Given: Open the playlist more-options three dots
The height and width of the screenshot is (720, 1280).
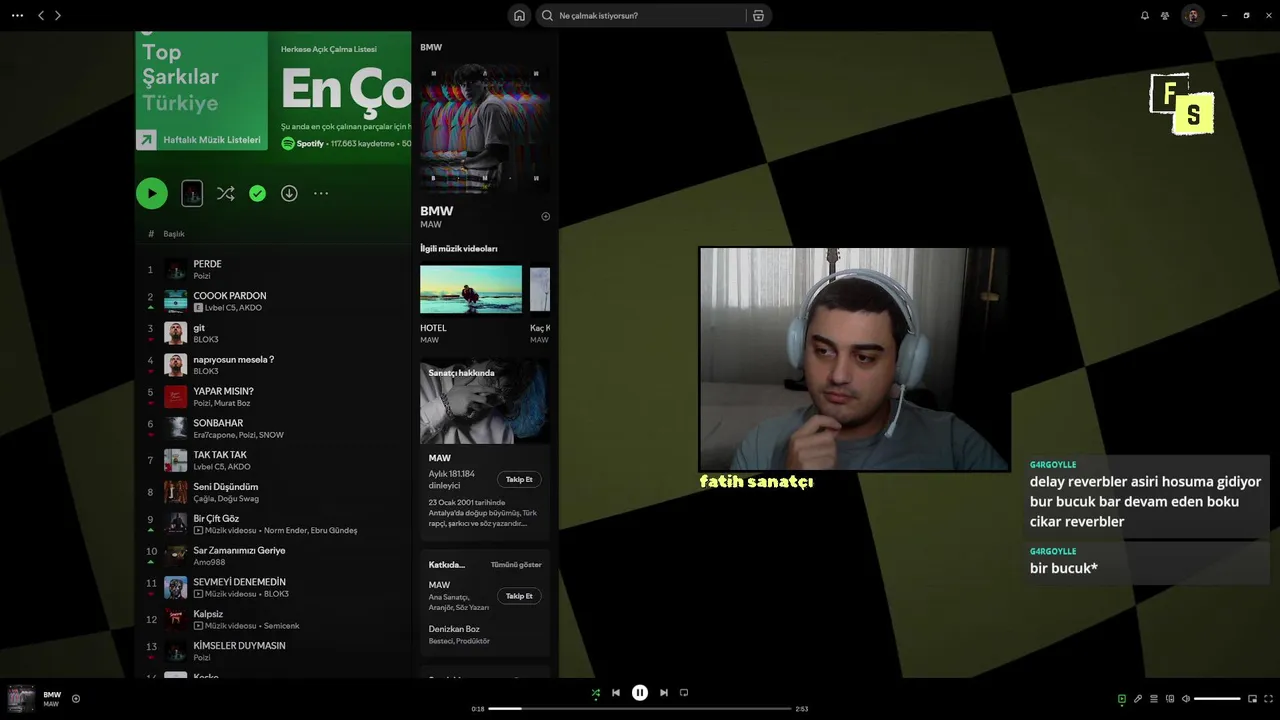Looking at the screenshot, I should coord(321,193).
